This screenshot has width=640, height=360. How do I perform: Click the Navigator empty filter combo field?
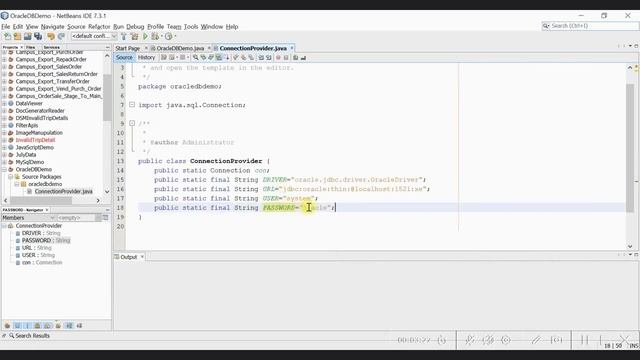[76, 218]
